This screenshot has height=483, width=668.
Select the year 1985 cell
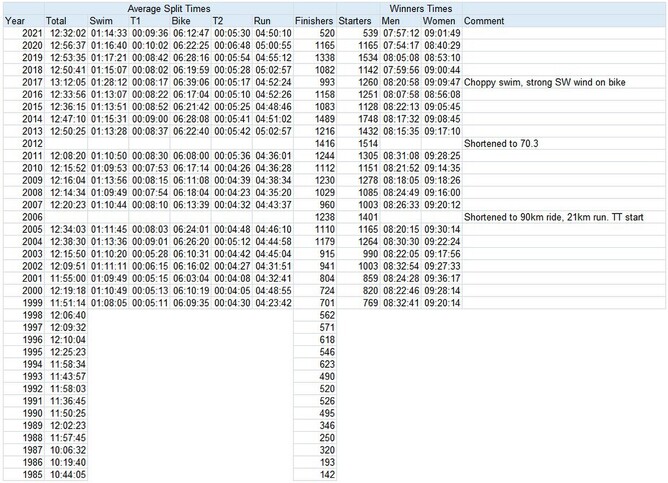[29, 474]
